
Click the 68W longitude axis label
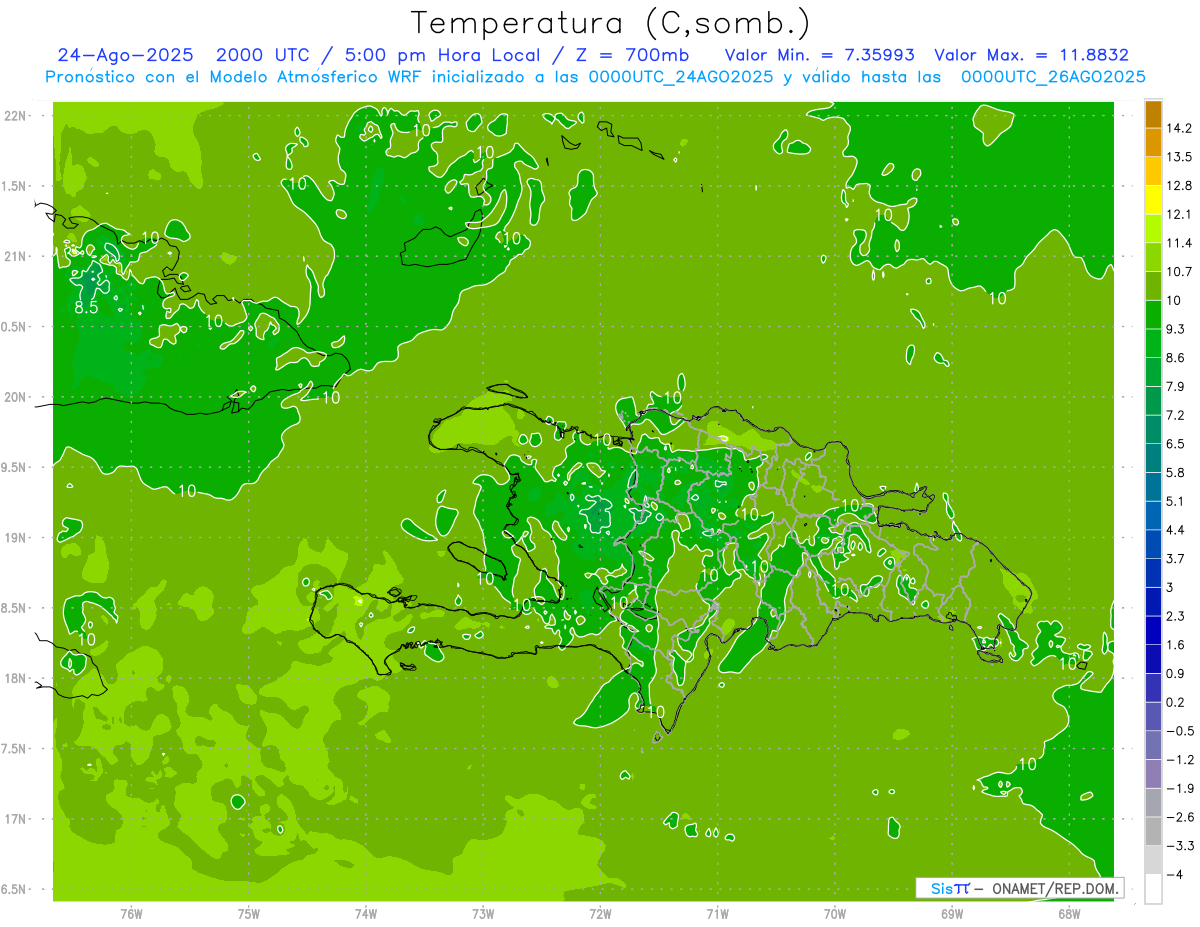[1069, 914]
